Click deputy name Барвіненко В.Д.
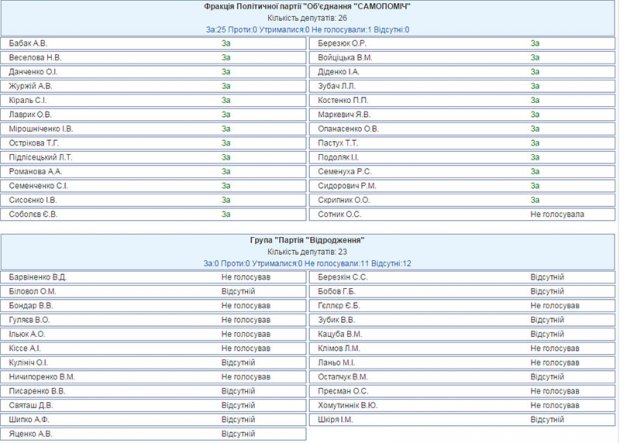 click(x=37, y=277)
